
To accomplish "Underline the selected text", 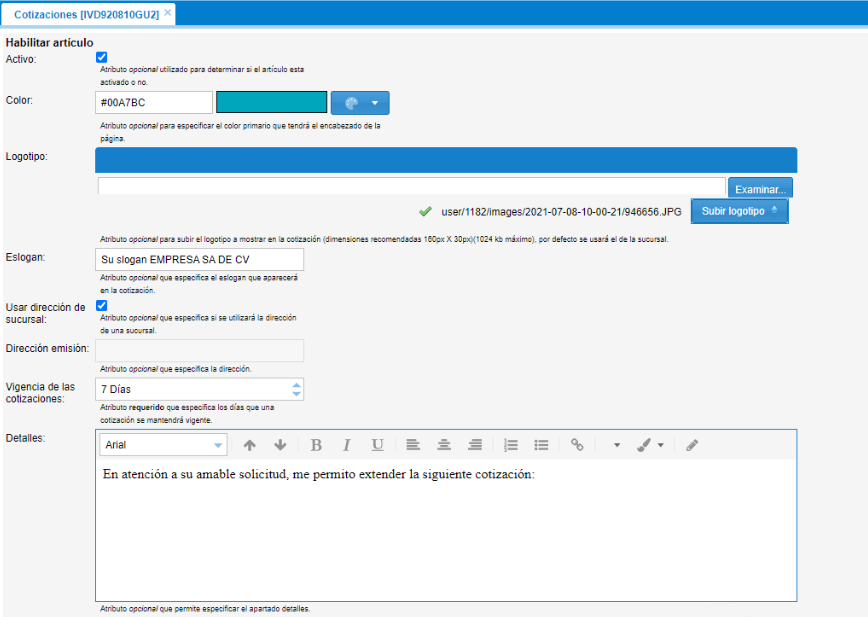I will tap(377, 445).
